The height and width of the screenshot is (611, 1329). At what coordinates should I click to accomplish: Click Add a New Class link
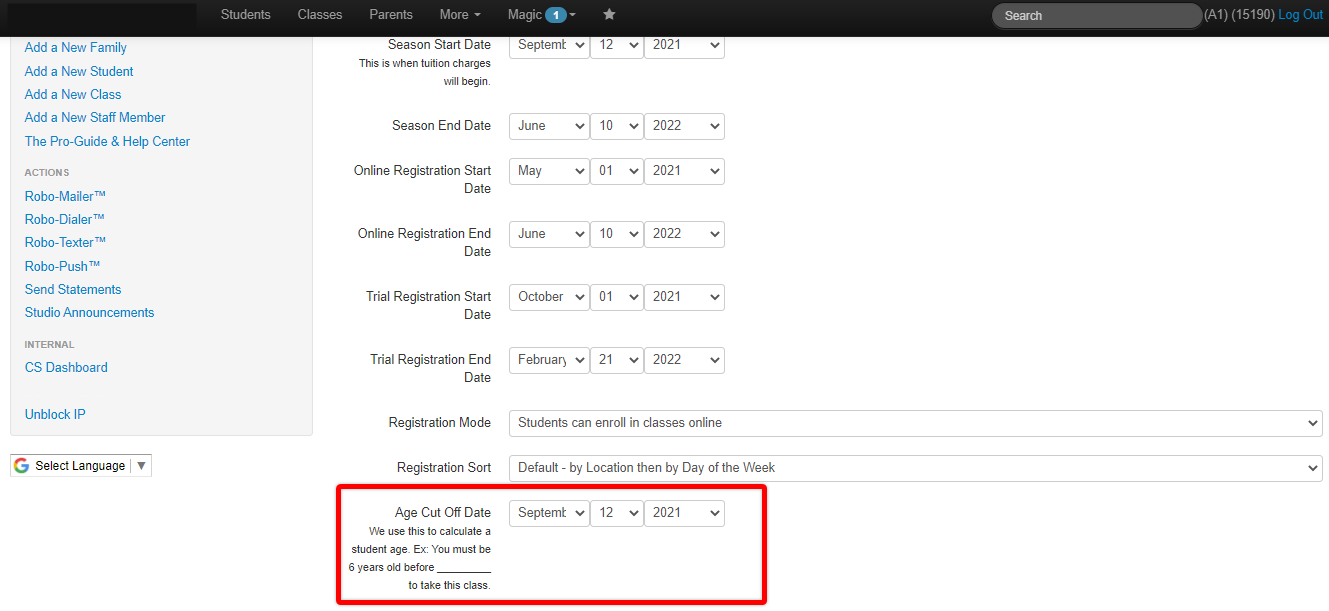pyautogui.click(x=73, y=94)
